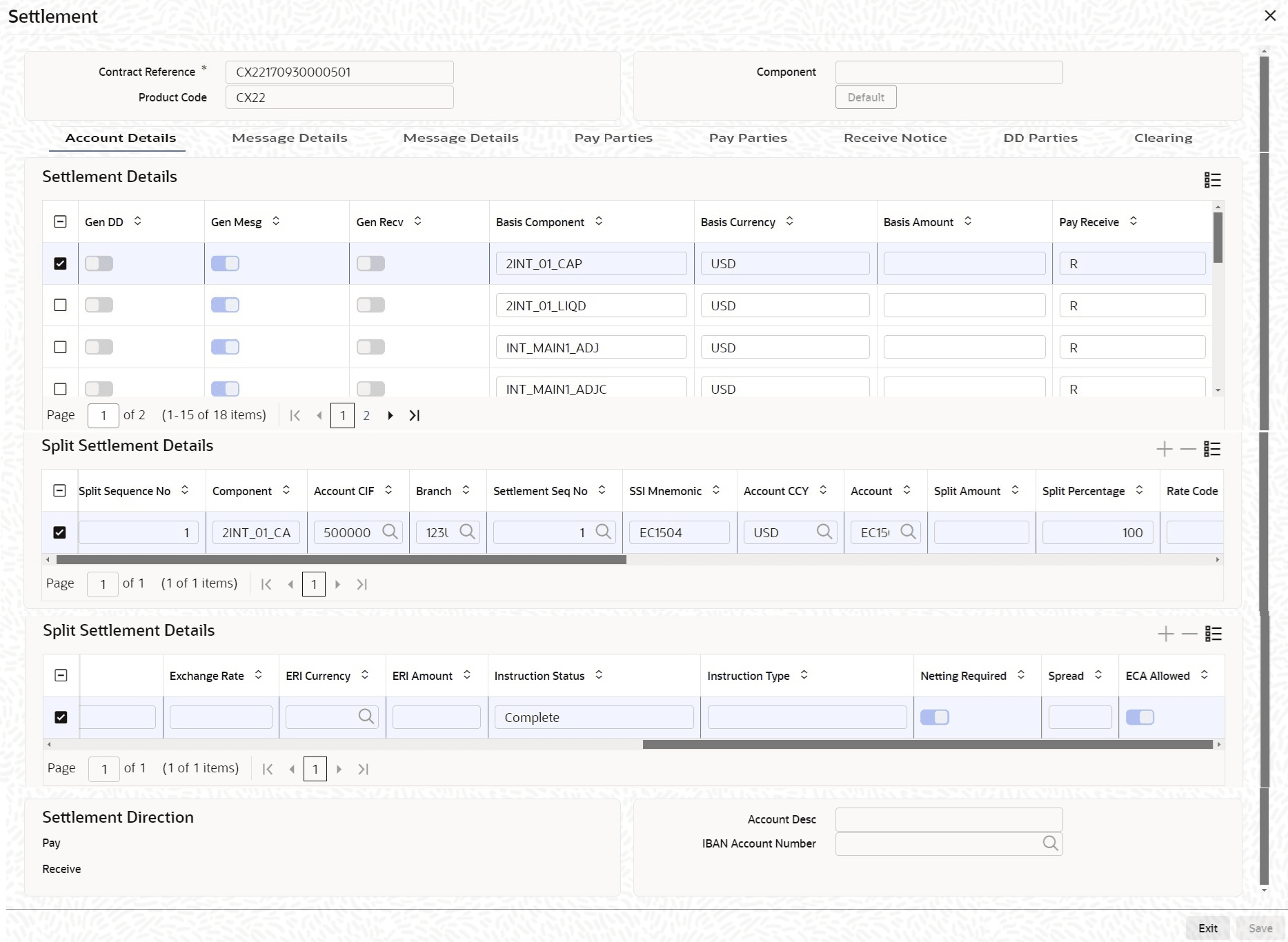The height and width of the screenshot is (942, 1288).
Task: Toggle ECA Allowed switch
Action: pos(1140,717)
